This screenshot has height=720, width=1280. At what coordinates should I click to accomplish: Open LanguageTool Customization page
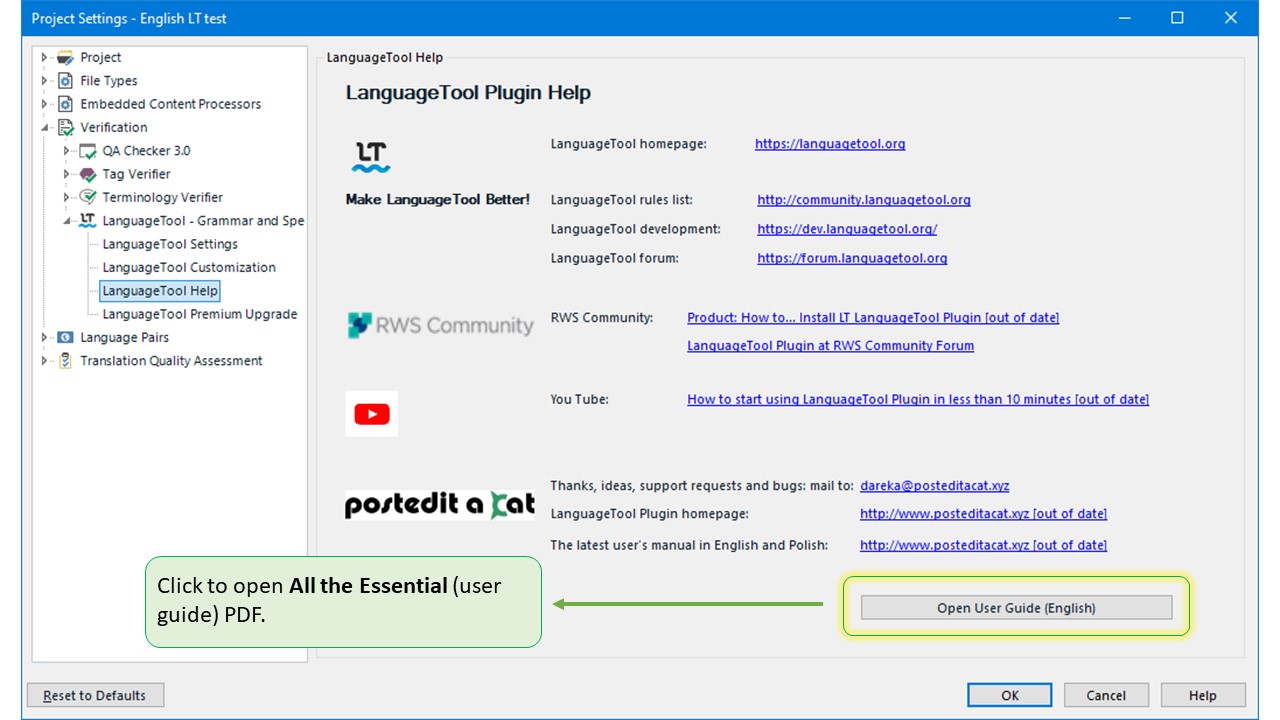pos(189,267)
